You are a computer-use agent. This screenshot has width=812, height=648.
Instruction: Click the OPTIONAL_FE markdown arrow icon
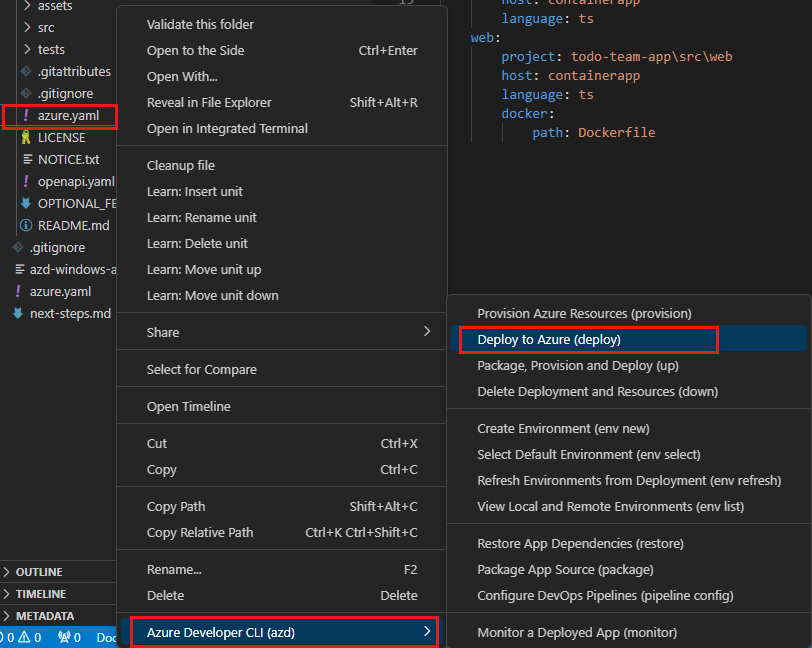25,204
